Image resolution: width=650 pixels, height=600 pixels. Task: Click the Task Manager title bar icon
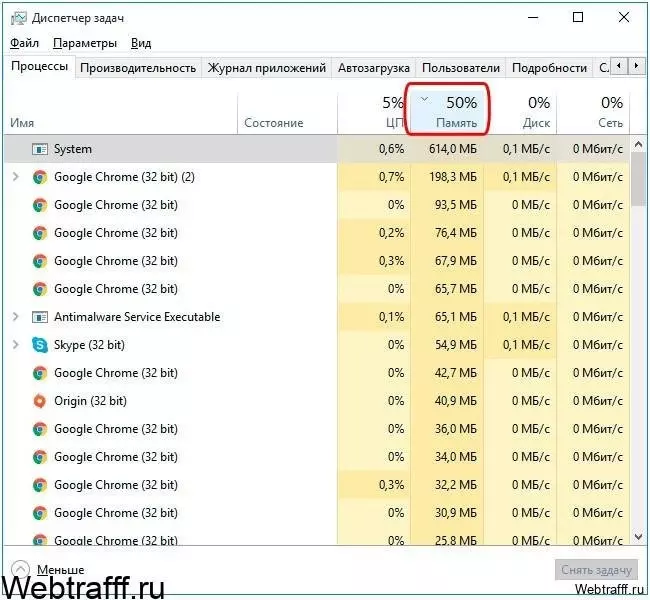pyautogui.click(x=18, y=18)
